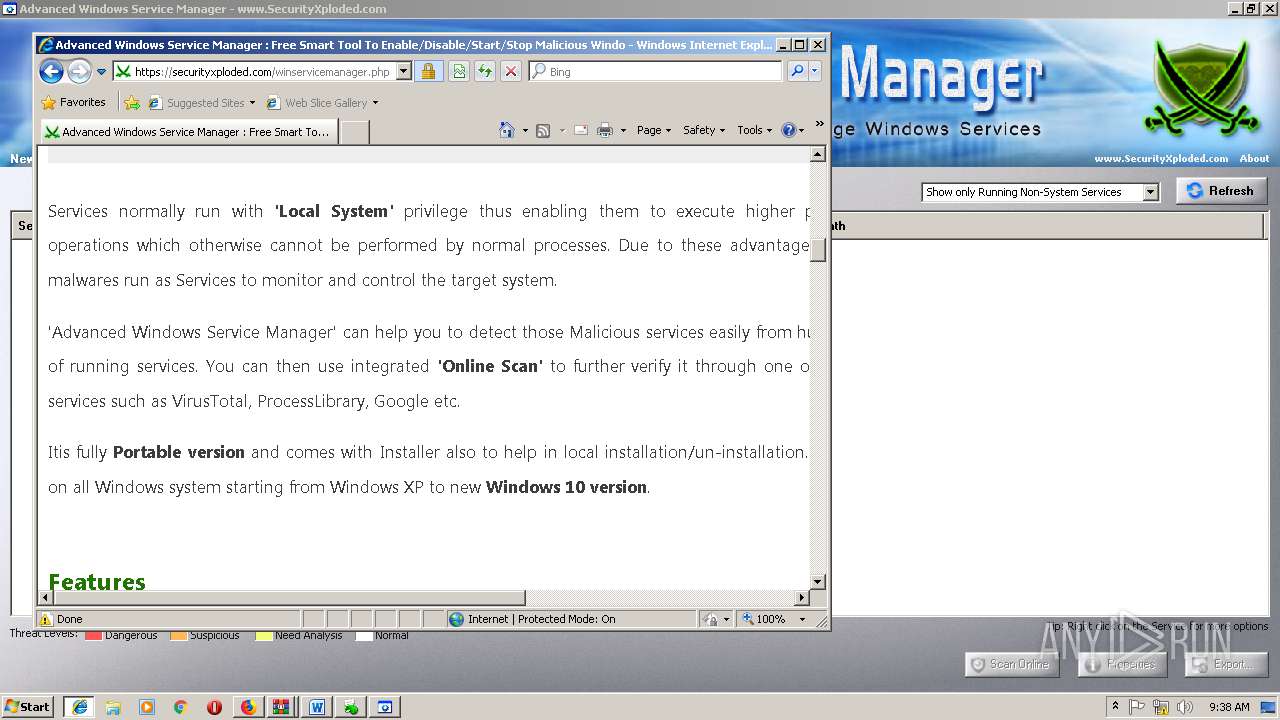1280x720 pixels.
Task: Click the Dangerous red color swatch
Action: 93,635
